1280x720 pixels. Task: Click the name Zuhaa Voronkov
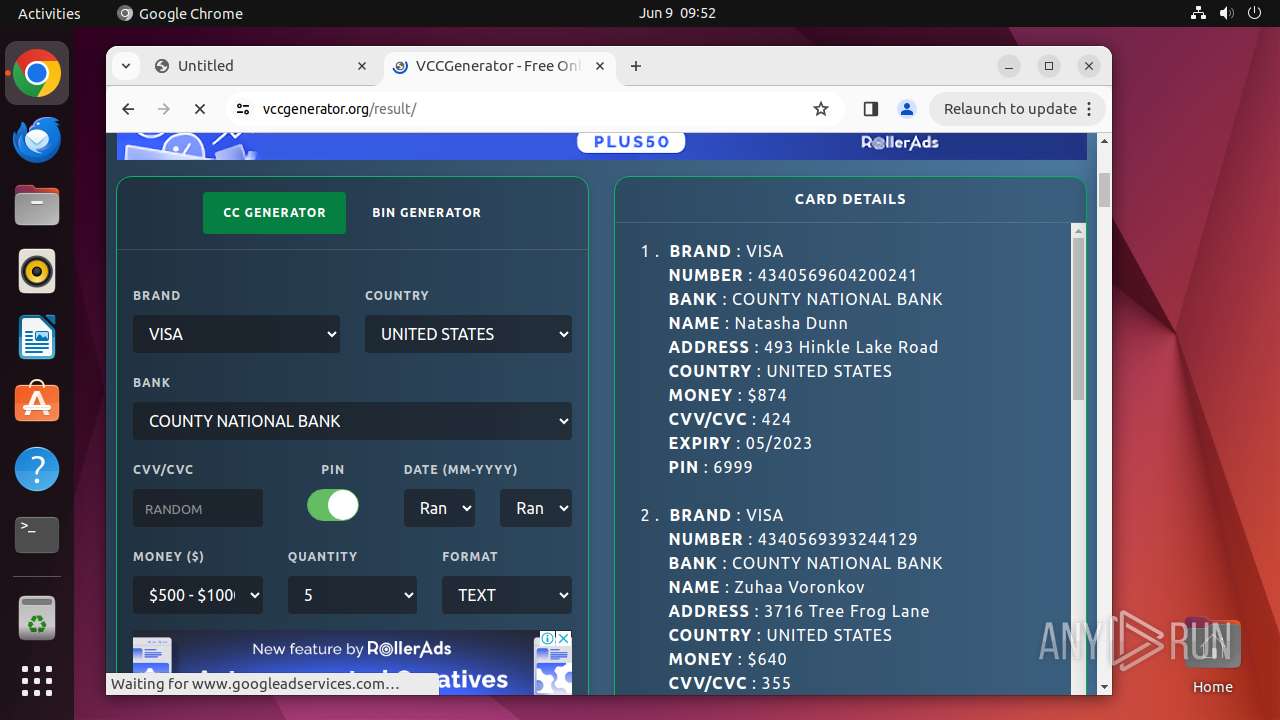[x=799, y=587]
